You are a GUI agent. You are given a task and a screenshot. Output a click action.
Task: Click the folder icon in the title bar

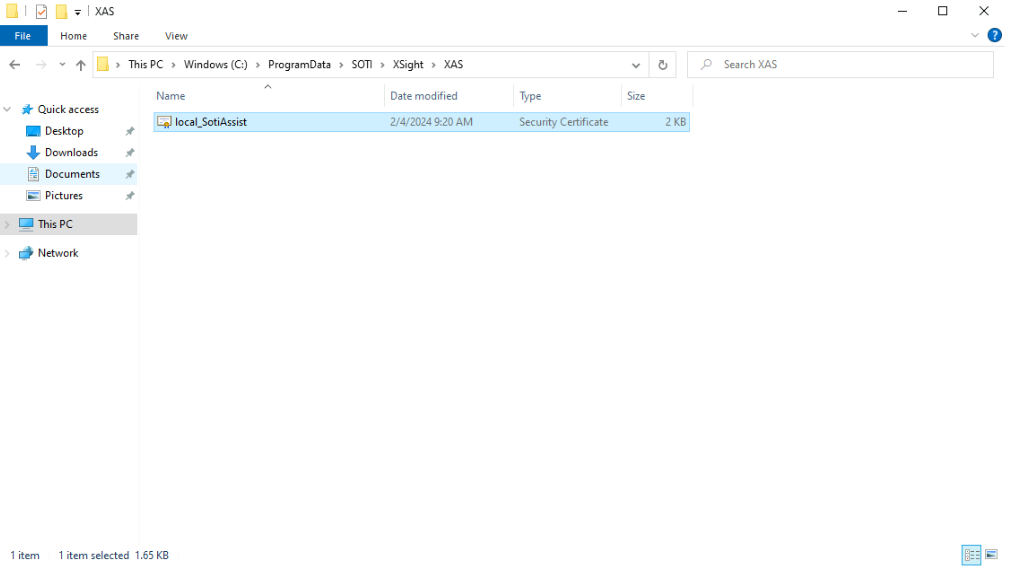[12, 12]
